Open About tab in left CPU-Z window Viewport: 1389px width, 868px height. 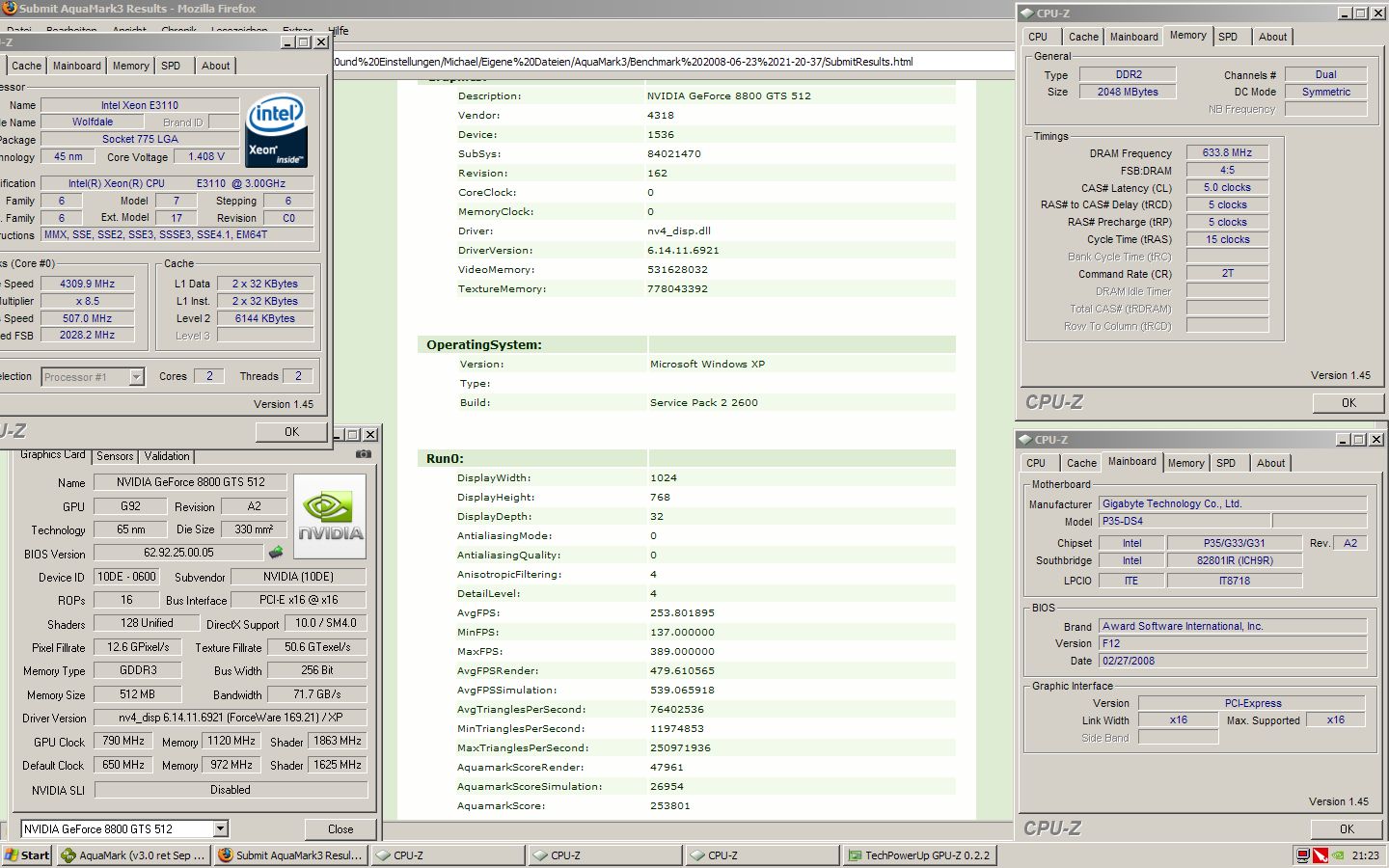[x=216, y=66]
